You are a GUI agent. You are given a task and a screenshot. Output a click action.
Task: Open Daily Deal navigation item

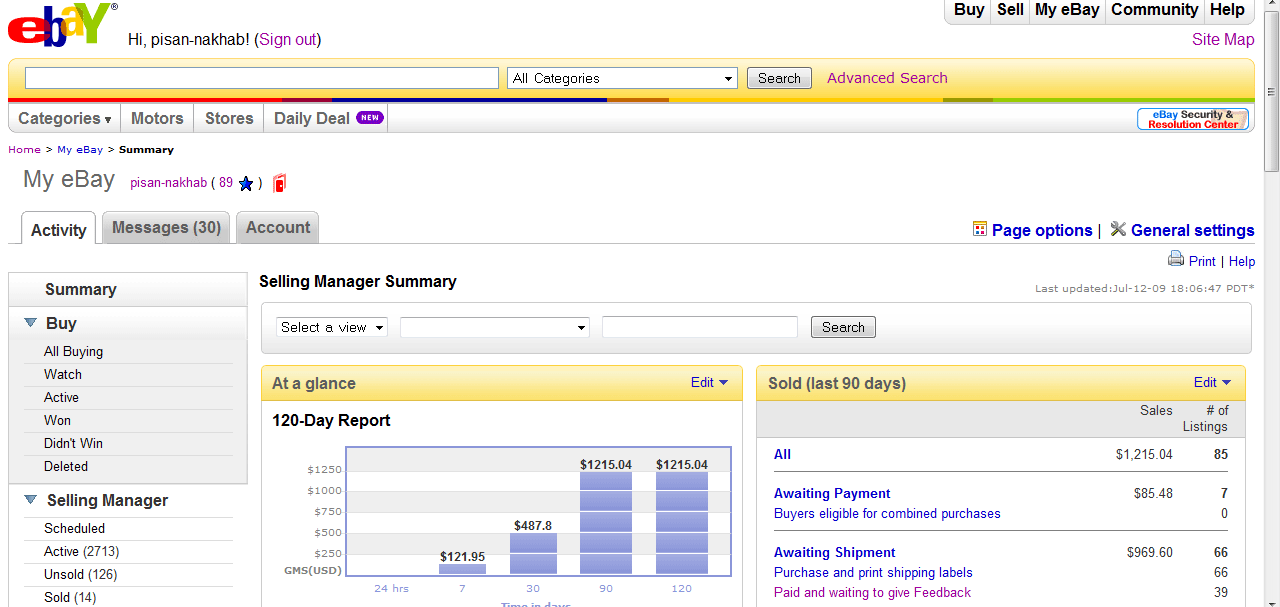coord(312,118)
